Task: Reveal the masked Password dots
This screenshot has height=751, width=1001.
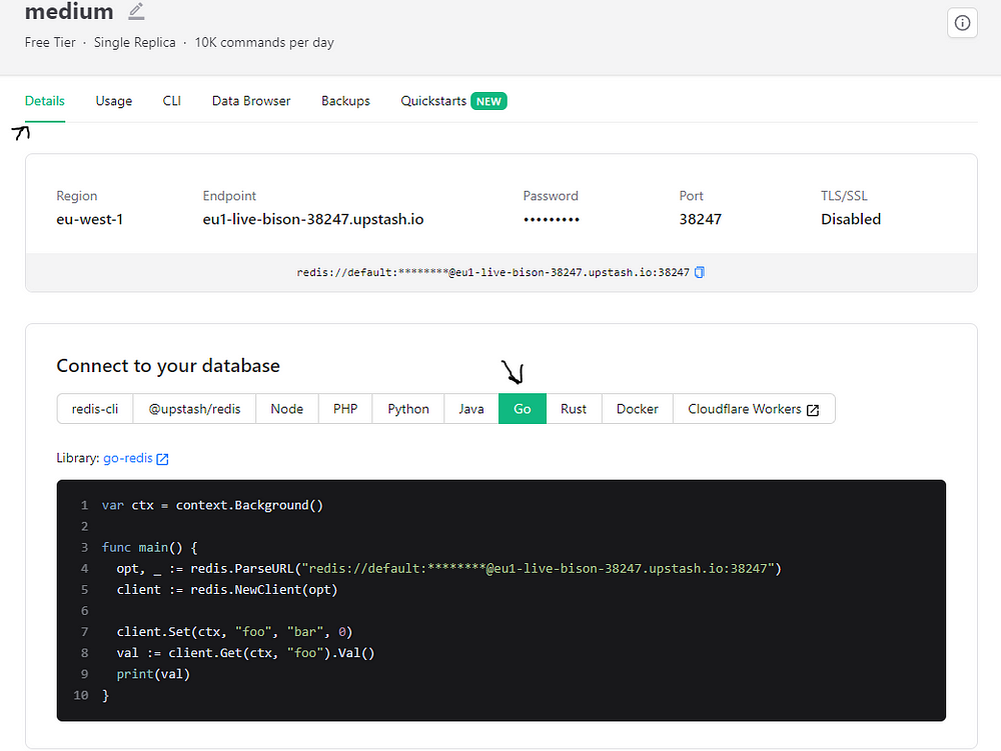Action: click(551, 220)
